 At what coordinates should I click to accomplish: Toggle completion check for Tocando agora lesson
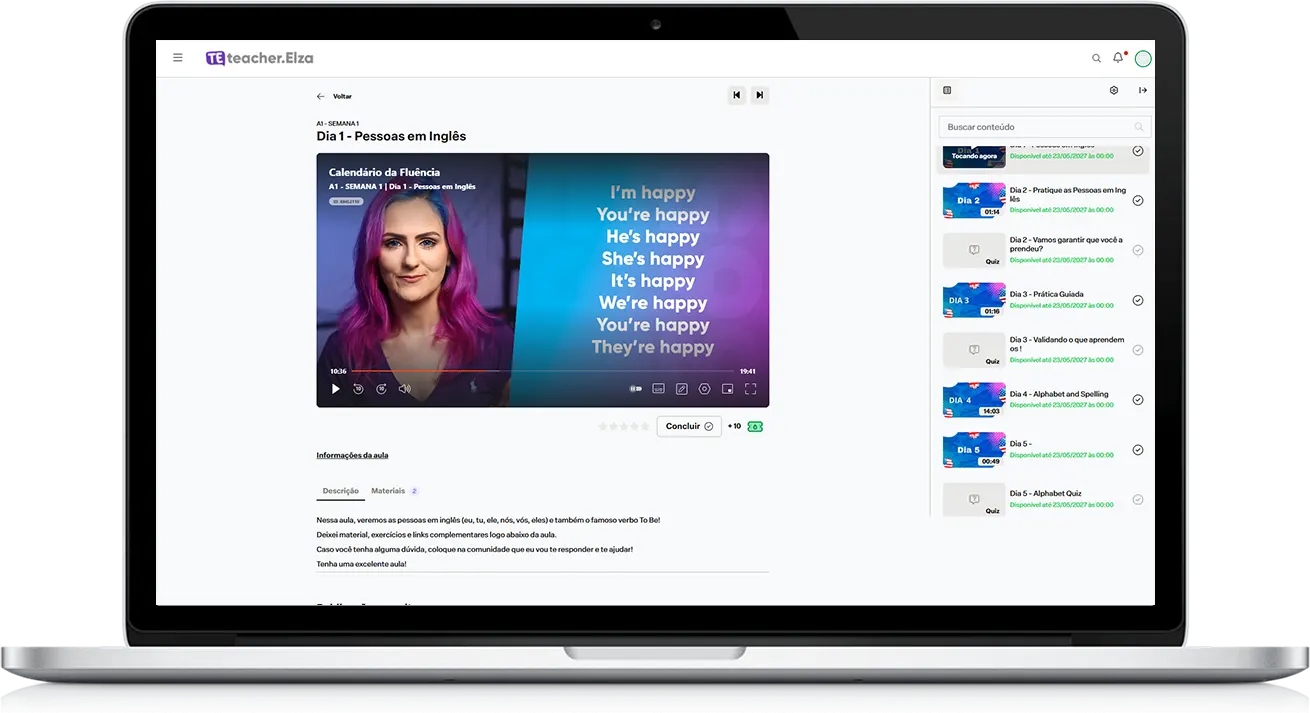(x=1138, y=151)
